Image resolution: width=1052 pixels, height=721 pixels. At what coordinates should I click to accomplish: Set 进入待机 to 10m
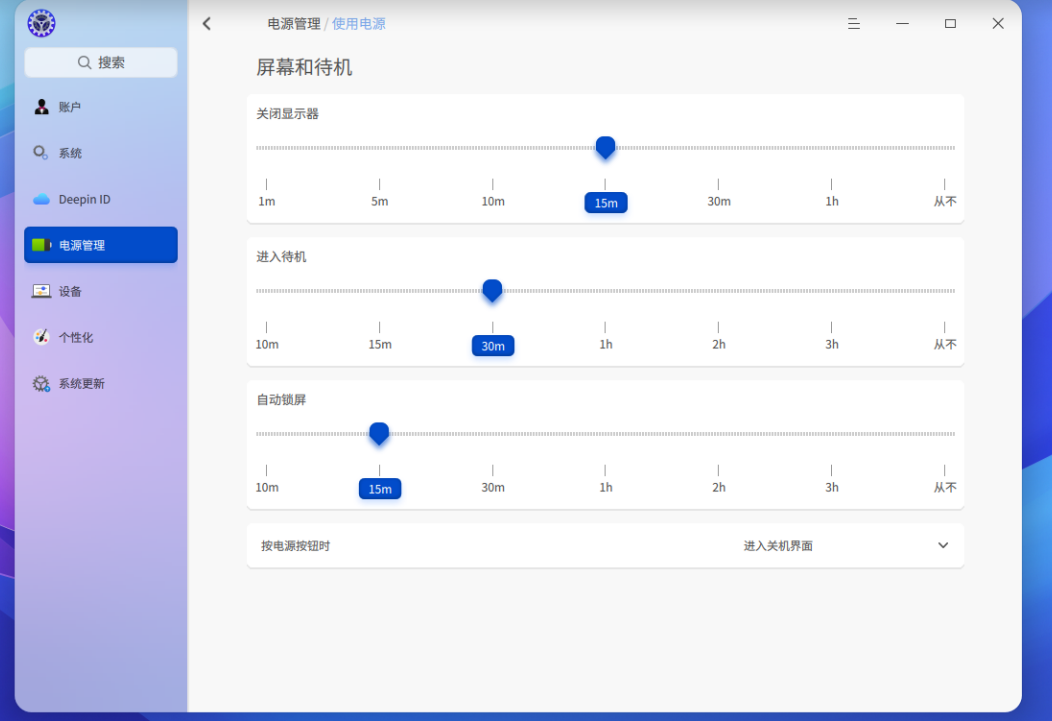[266, 344]
